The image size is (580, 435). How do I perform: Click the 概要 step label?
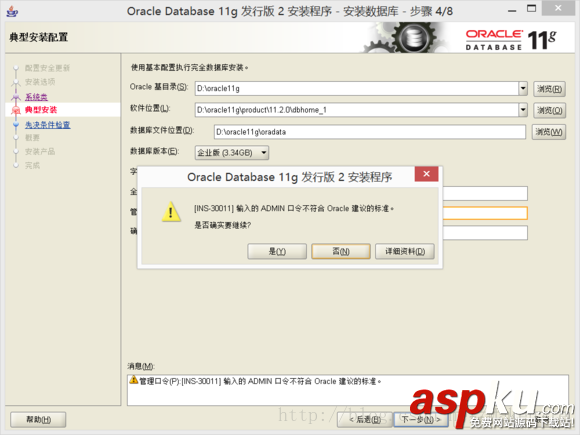32,138
